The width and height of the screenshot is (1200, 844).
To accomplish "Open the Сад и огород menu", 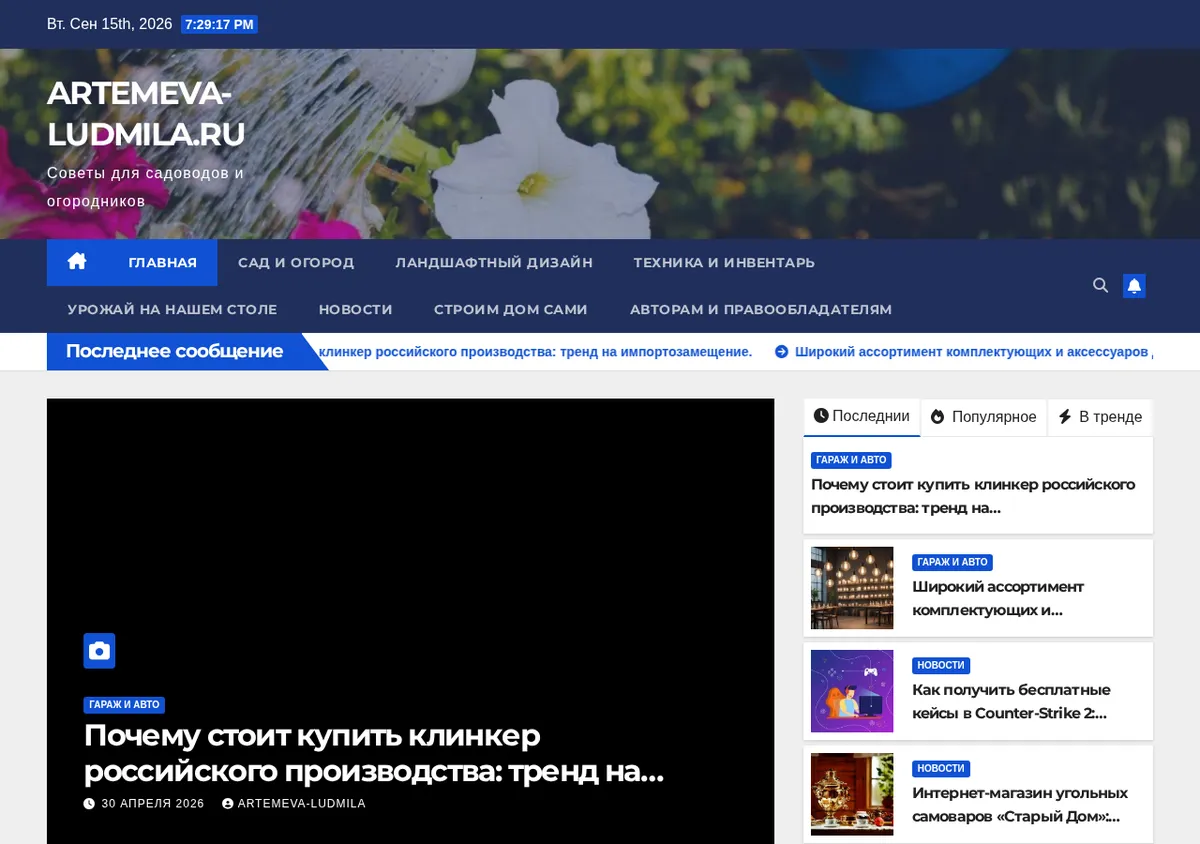I will coord(296,262).
